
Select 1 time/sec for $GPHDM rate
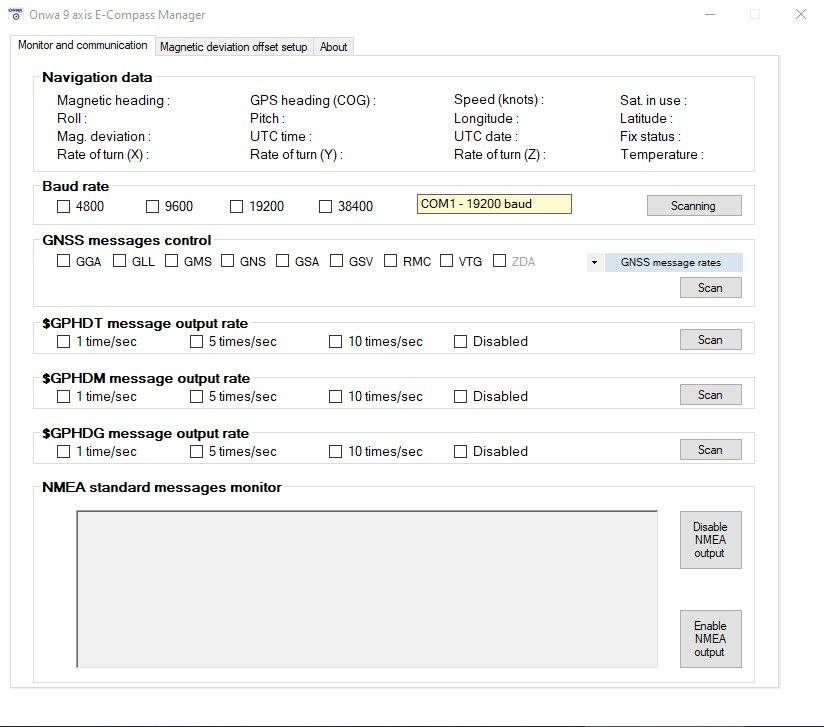pyautogui.click(x=64, y=396)
